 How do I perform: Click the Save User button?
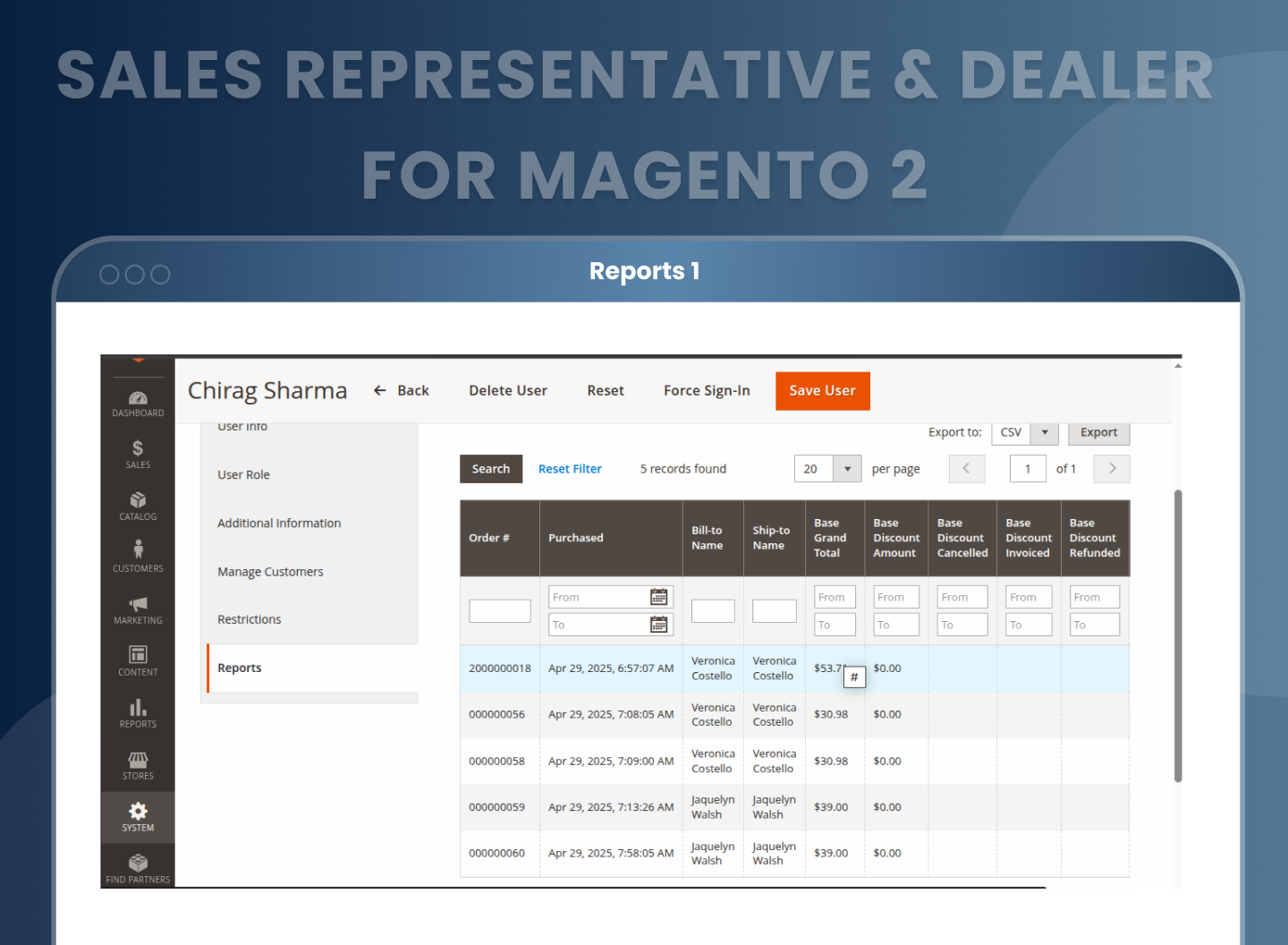[822, 391]
